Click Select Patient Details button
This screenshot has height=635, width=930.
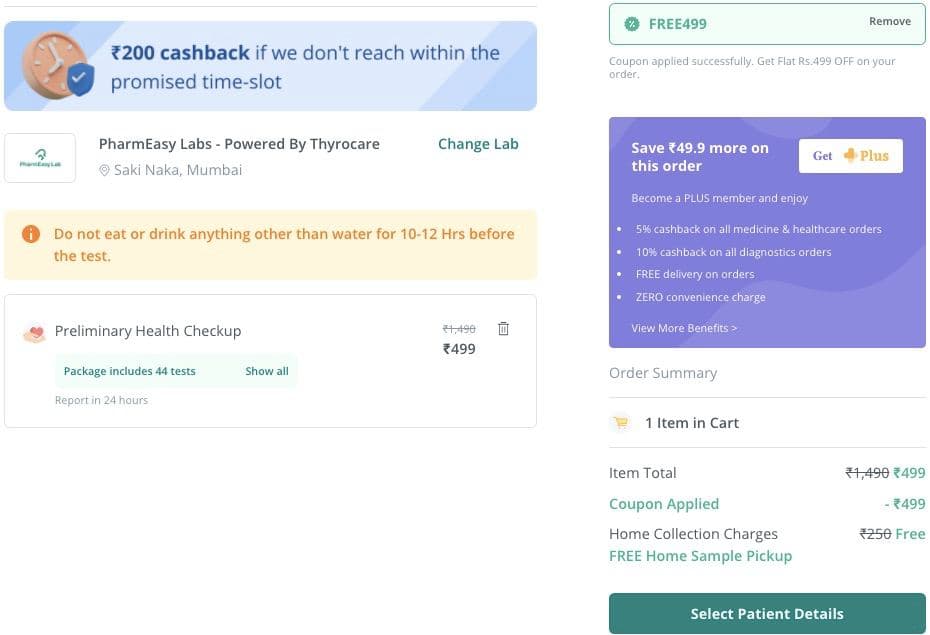coord(767,614)
